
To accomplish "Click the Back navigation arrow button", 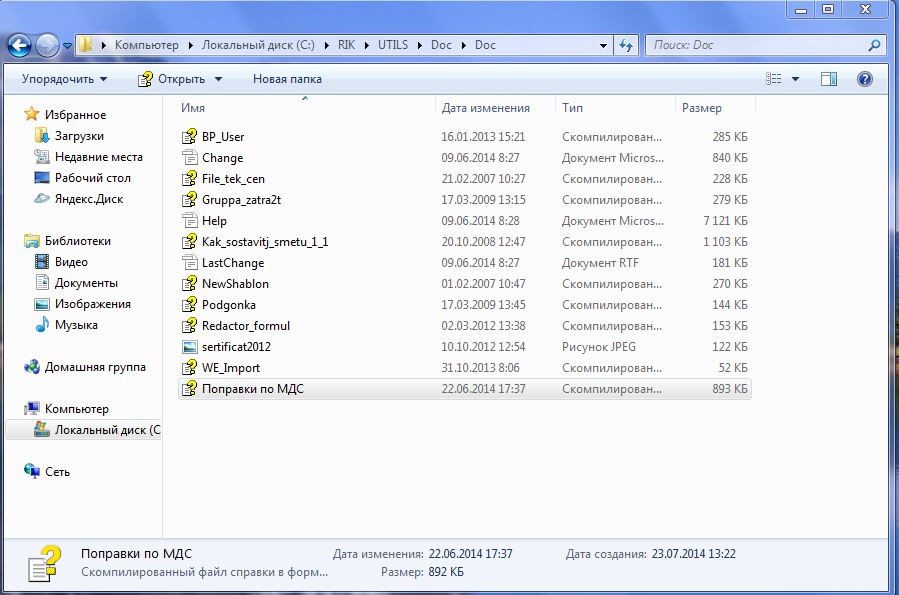I will (19, 45).
